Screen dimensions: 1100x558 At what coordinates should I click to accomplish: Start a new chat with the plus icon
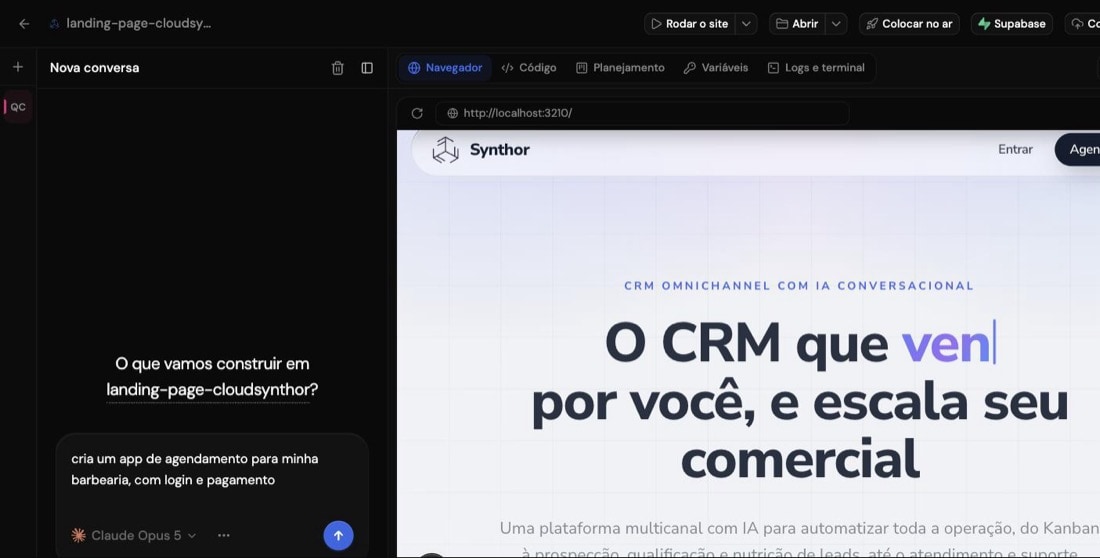pyautogui.click(x=18, y=67)
